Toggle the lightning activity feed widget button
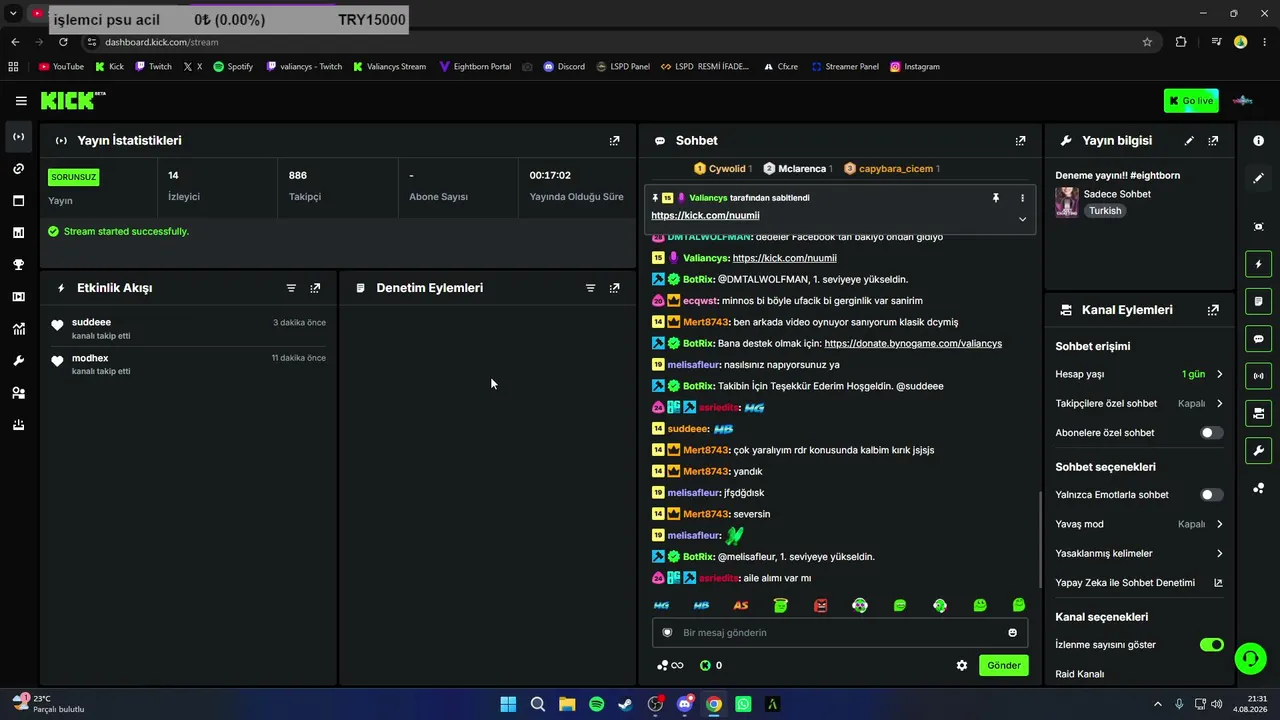Viewport: 1280px width, 720px height. [x=1258, y=264]
